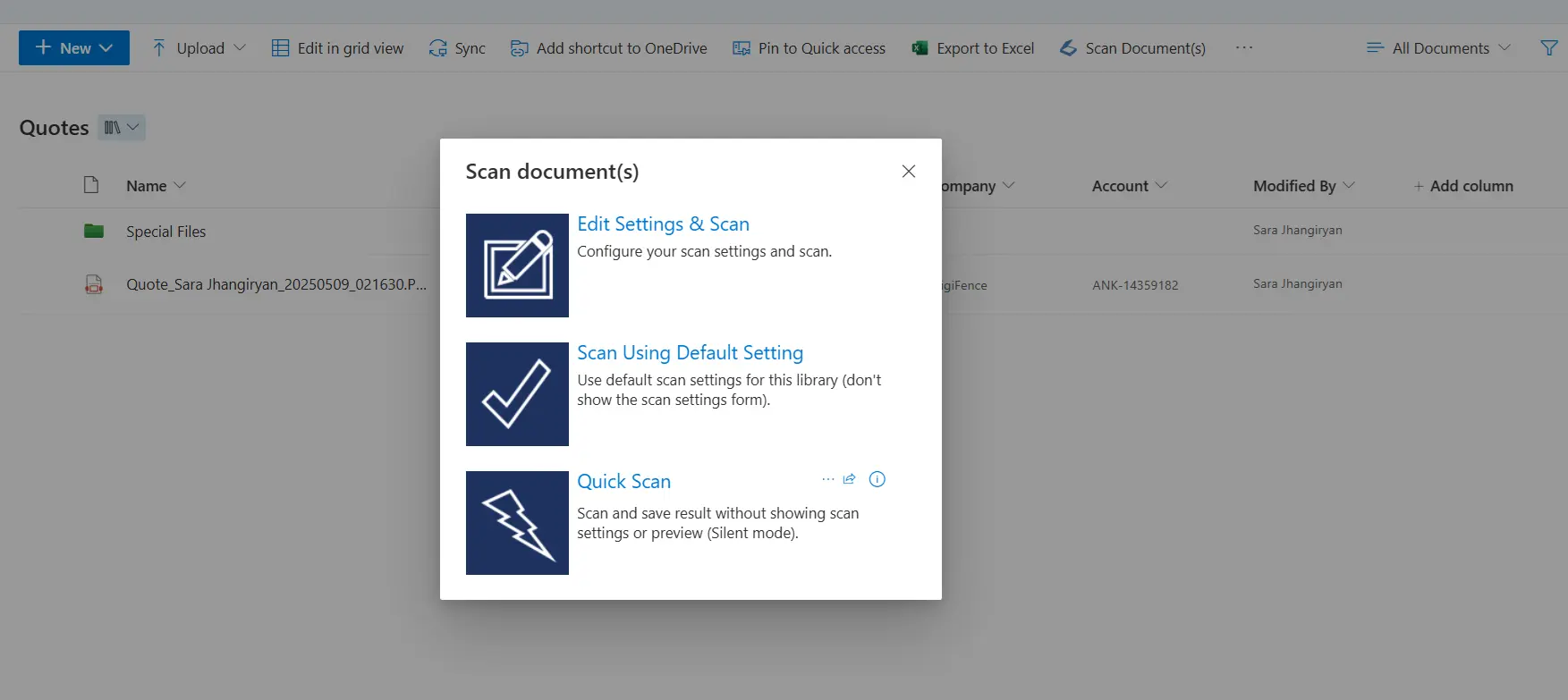This screenshot has height=700, width=1568.
Task: Click Sara Jhangiryan in the Quote PDF row
Action: coord(1297,283)
